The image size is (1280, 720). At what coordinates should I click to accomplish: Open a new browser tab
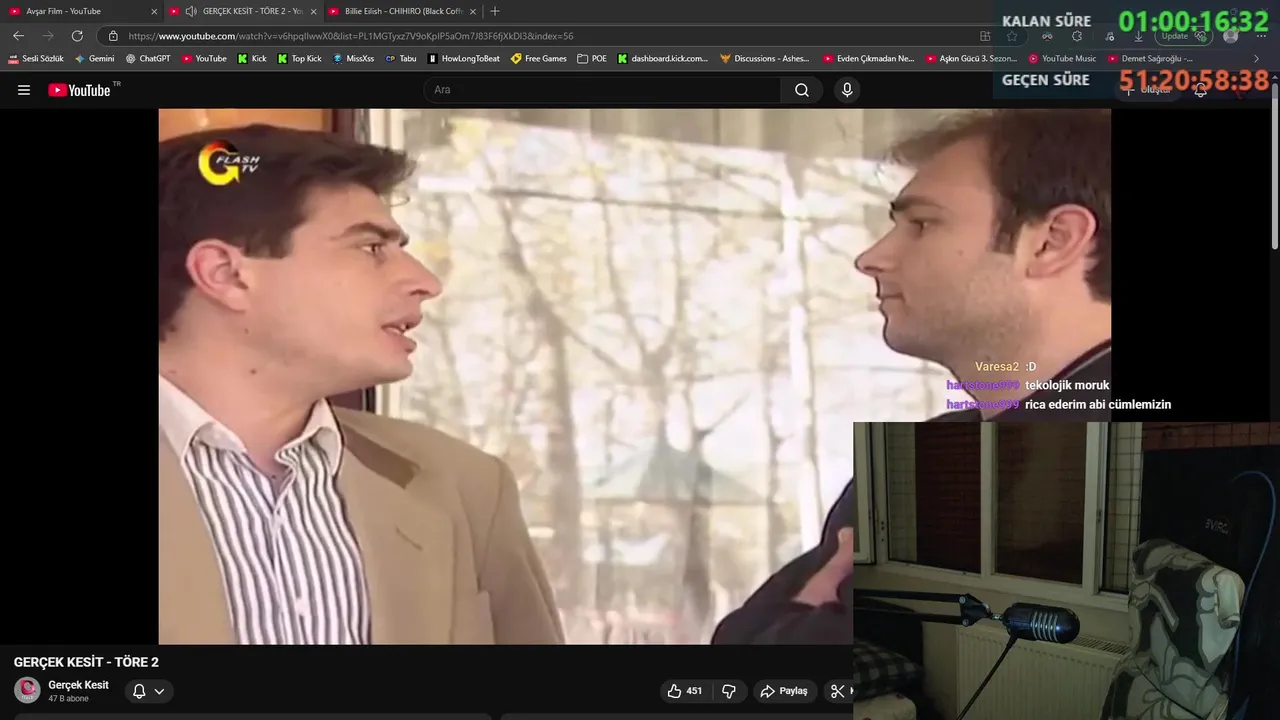[x=495, y=11]
